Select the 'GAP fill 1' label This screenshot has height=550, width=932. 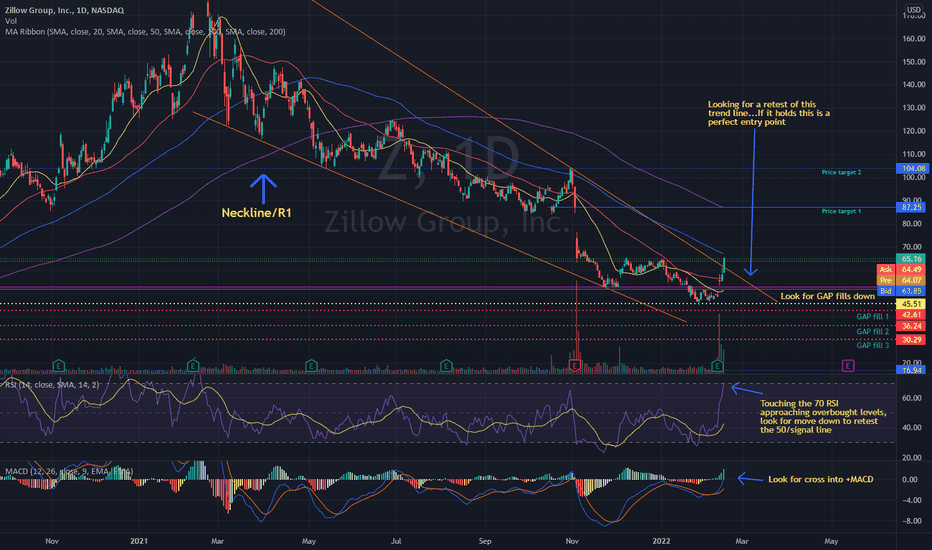(x=873, y=317)
